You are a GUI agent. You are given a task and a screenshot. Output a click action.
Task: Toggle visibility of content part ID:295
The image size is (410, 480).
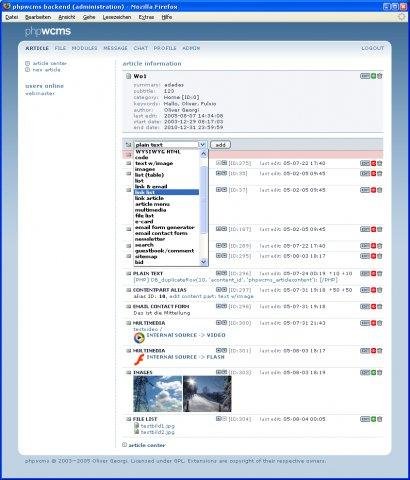point(373,256)
